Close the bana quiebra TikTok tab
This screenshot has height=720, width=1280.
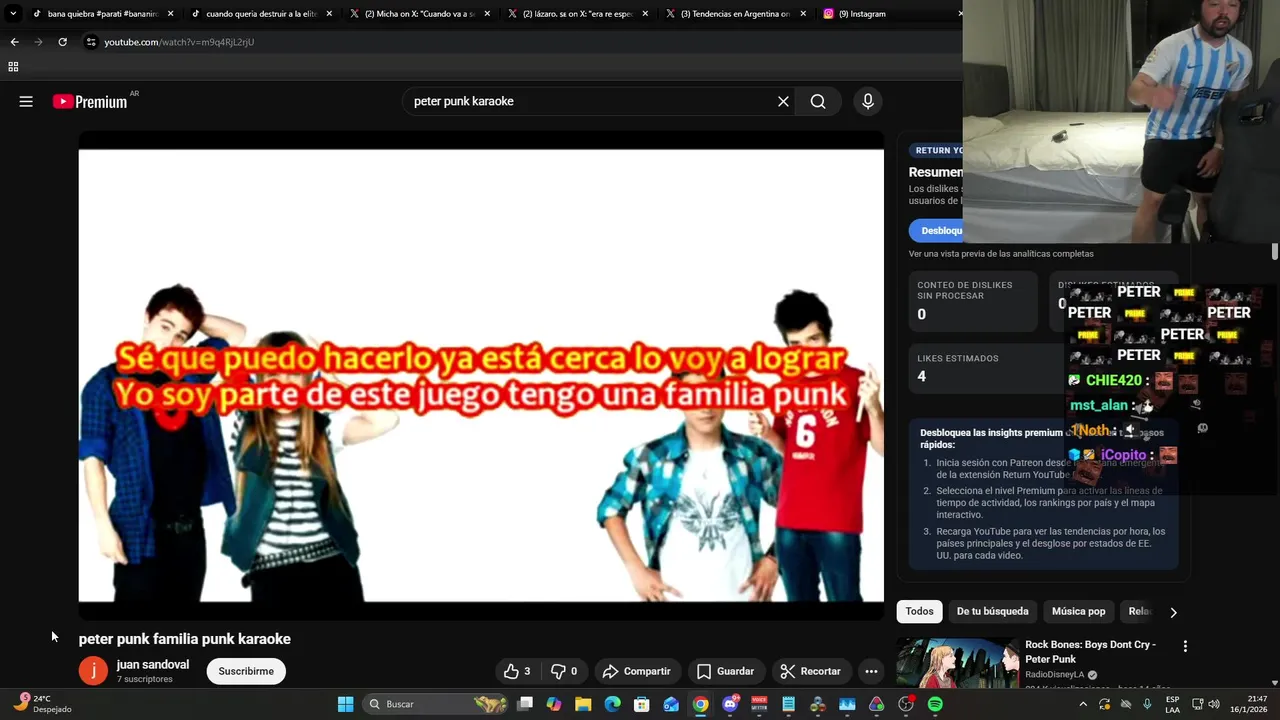(171, 14)
